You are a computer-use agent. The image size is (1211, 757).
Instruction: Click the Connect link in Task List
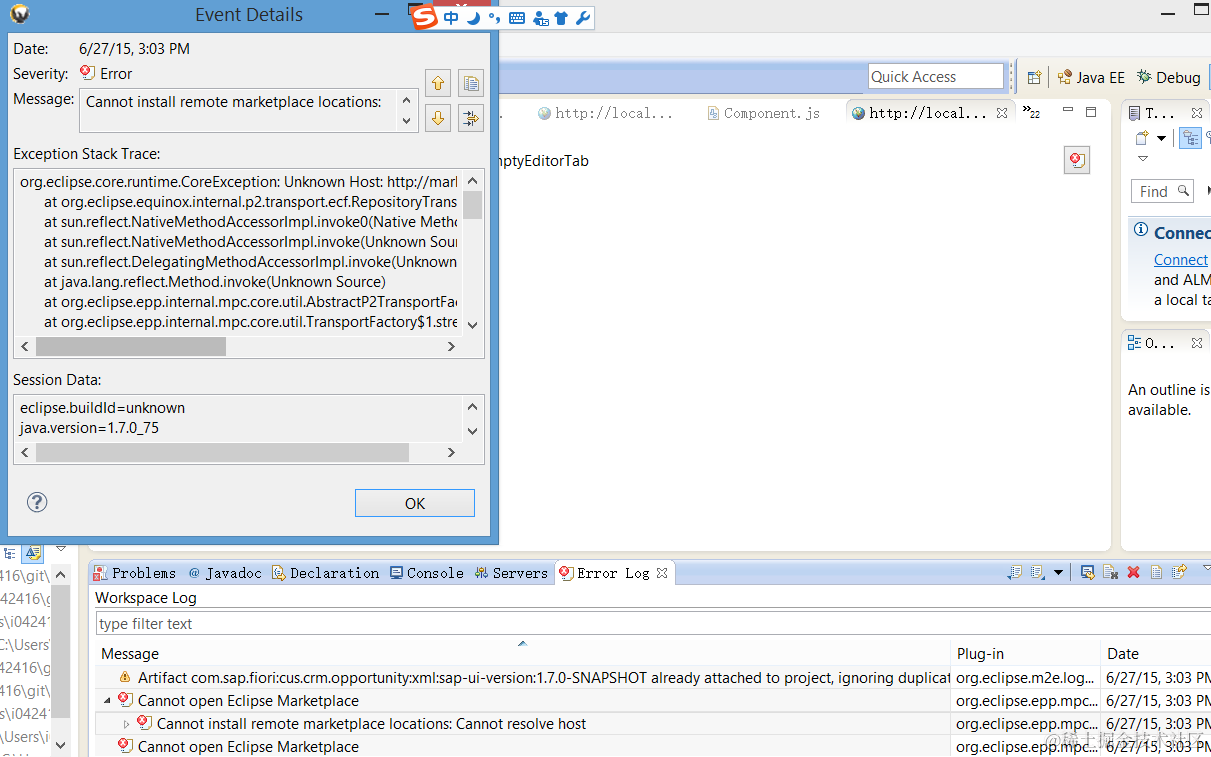point(1181,260)
